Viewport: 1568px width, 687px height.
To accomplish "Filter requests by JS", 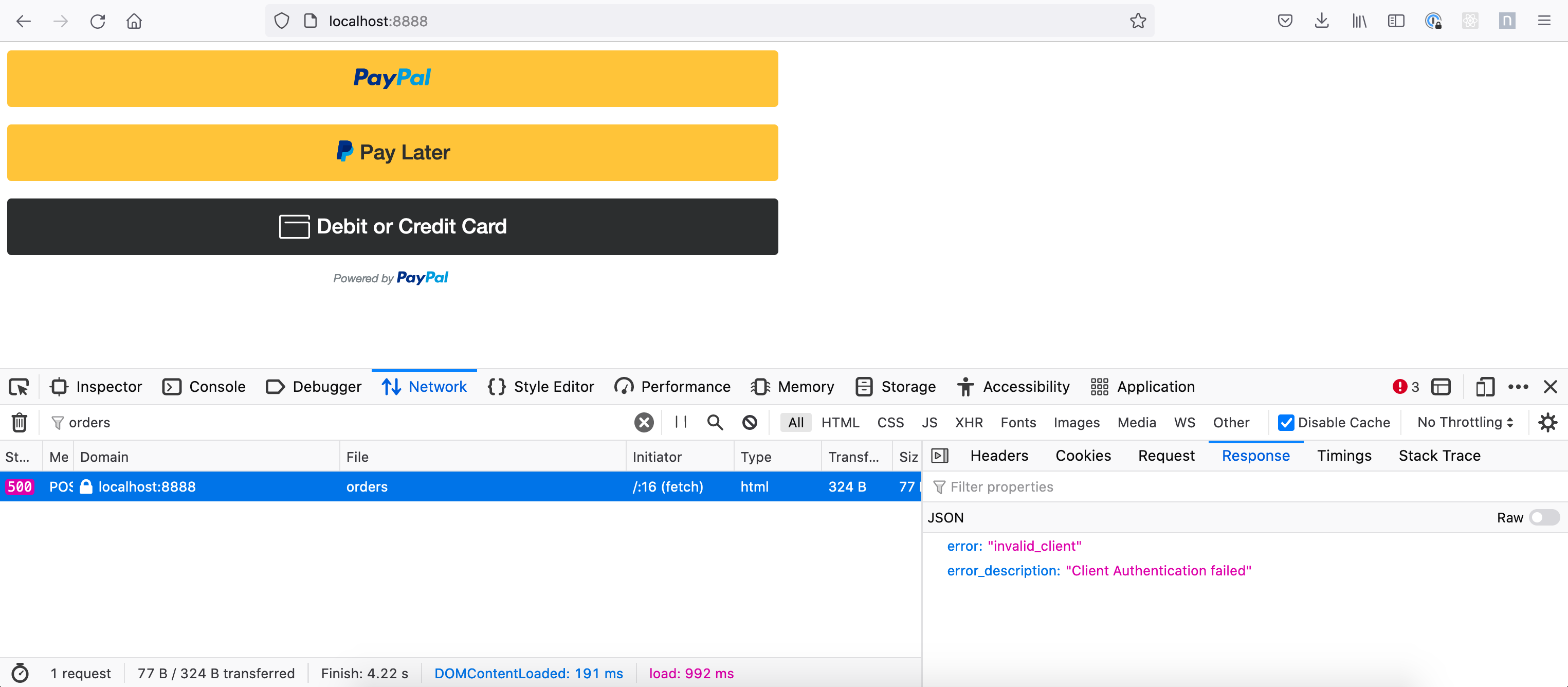I will tap(929, 422).
